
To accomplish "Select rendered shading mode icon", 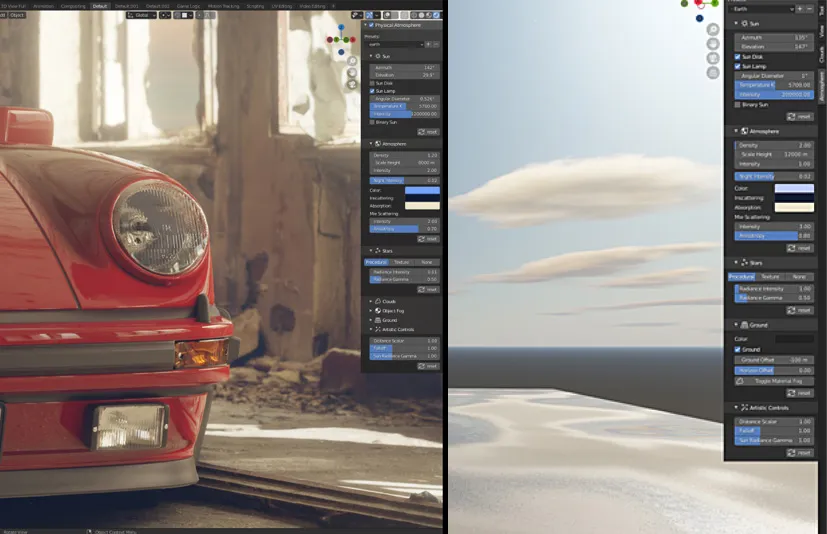I will (436, 15).
